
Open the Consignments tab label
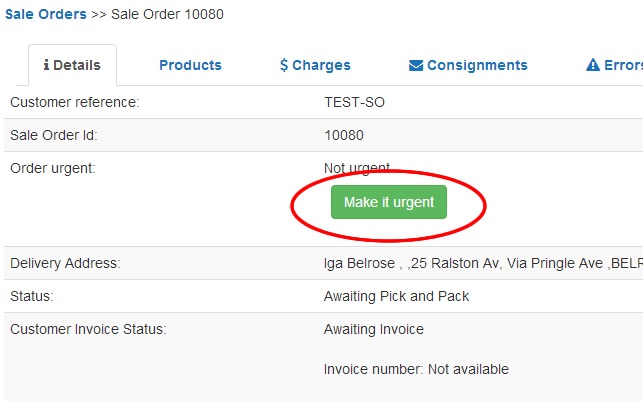point(477,65)
